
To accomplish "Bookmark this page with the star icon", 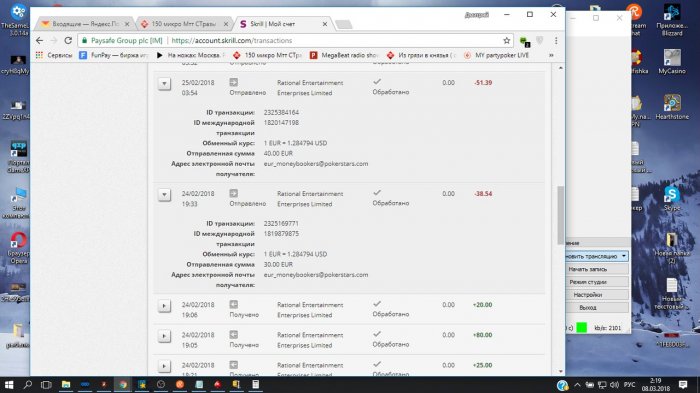I will [506, 41].
